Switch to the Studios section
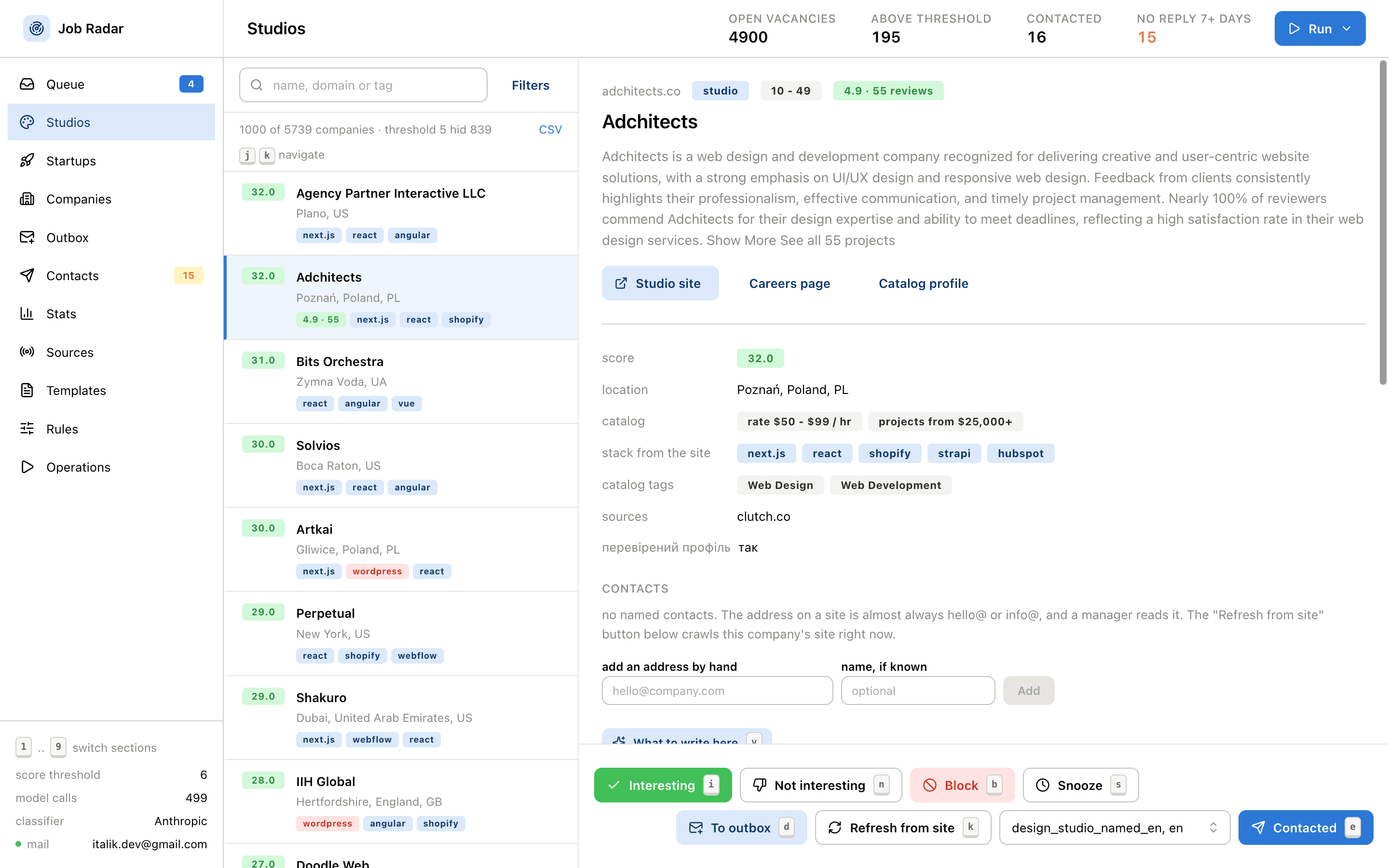Viewport: 1389px width, 868px height. tap(111, 122)
